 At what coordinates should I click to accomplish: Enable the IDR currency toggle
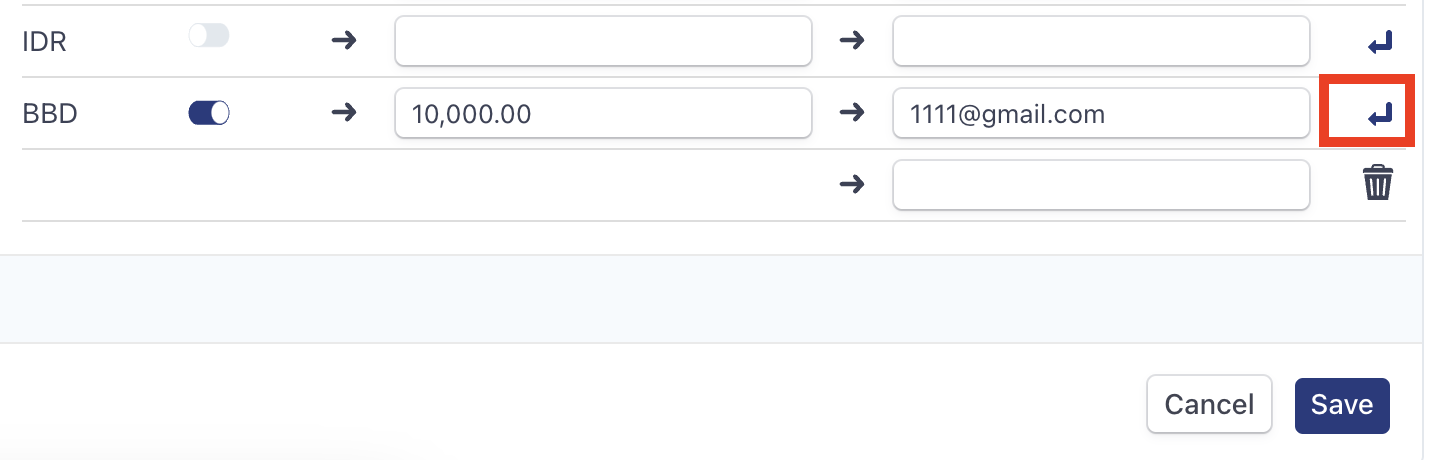point(209,35)
